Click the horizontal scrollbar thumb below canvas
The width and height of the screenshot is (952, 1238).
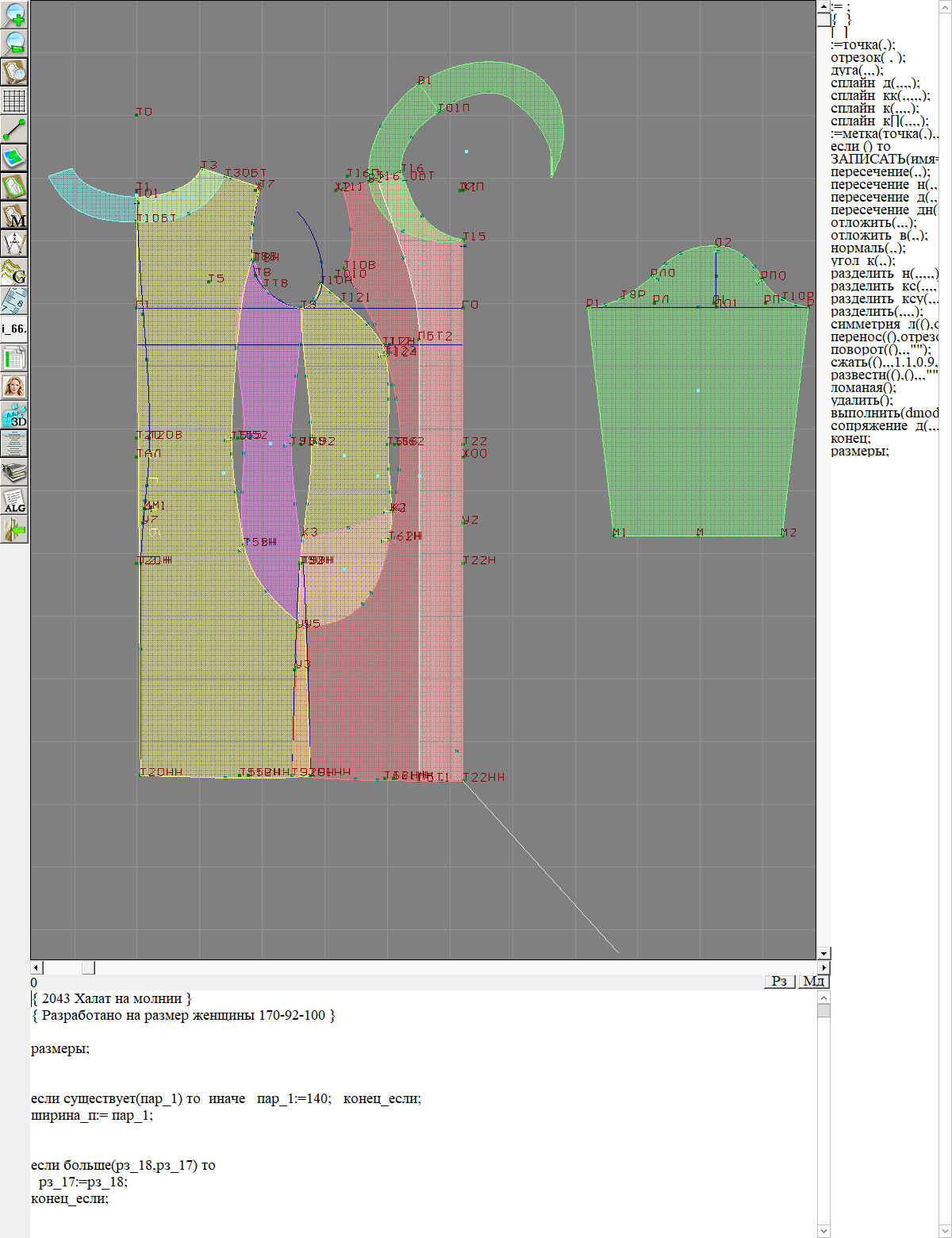pyautogui.click(x=88, y=967)
